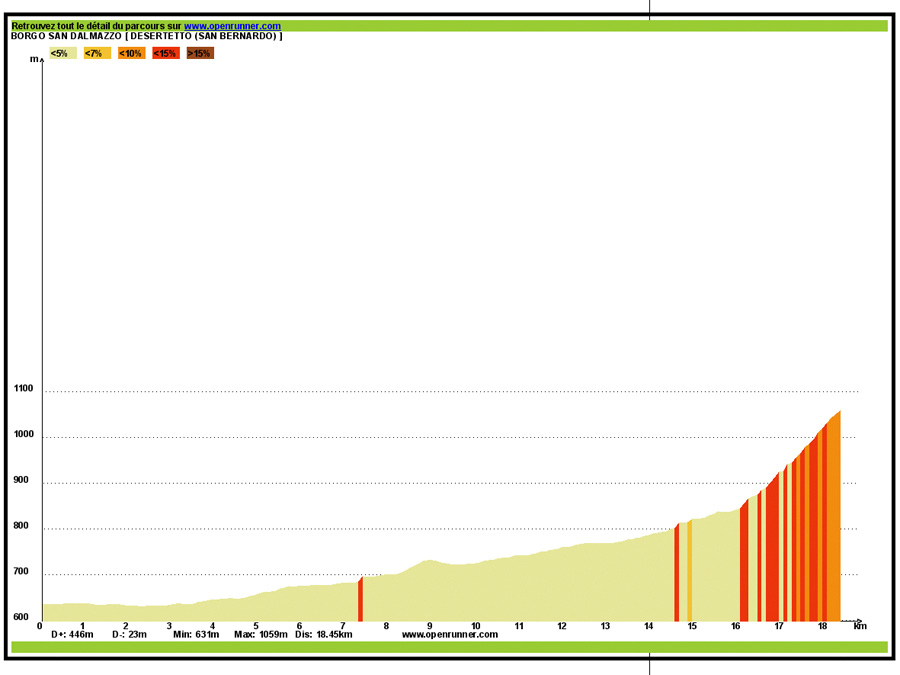This screenshot has height=675, width=900.
Task: Click the 'm' unit label atop vertical axis
Action: pyautogui.click(x=34, y=59)
